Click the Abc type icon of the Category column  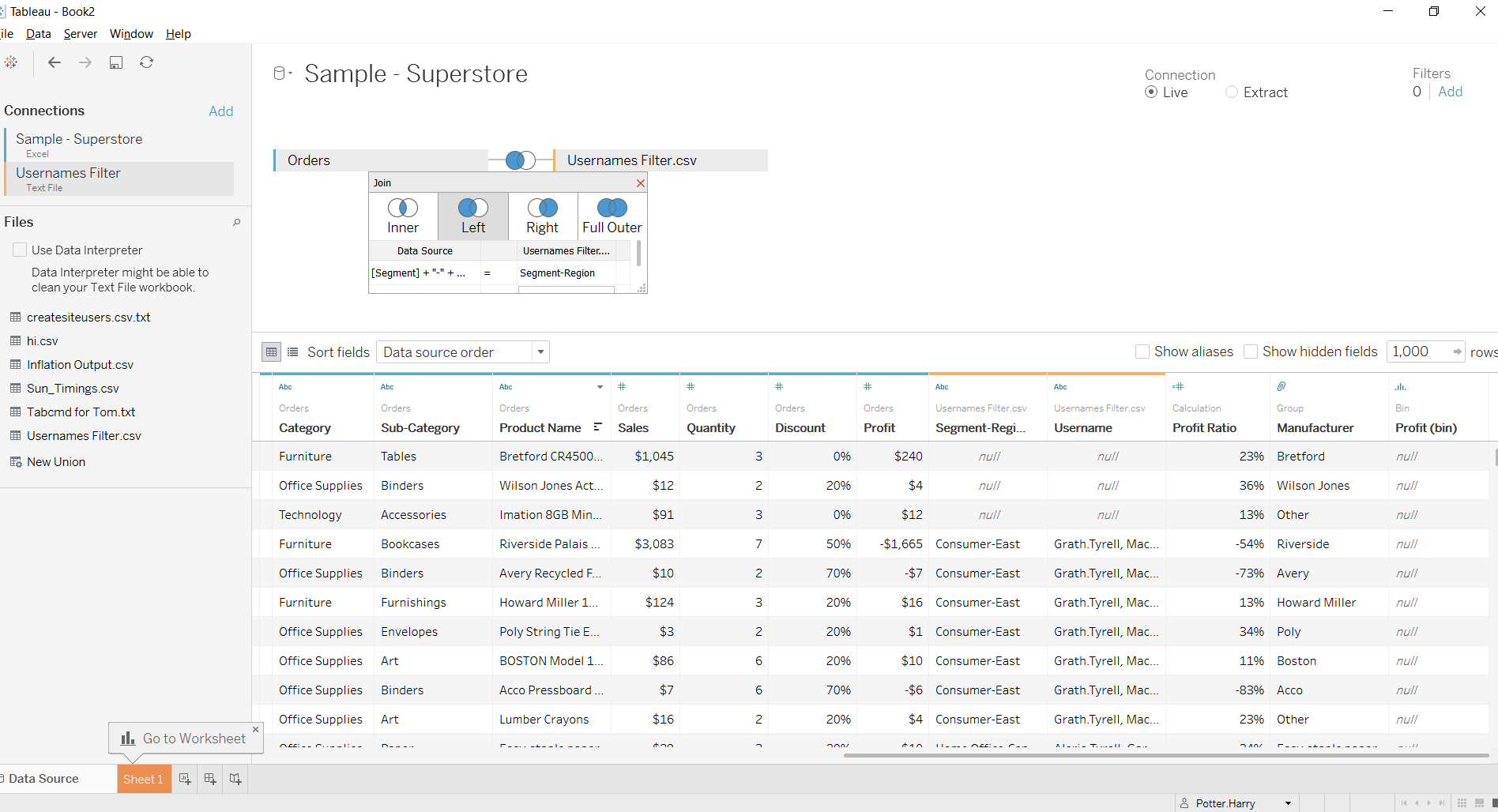[285, 387]
